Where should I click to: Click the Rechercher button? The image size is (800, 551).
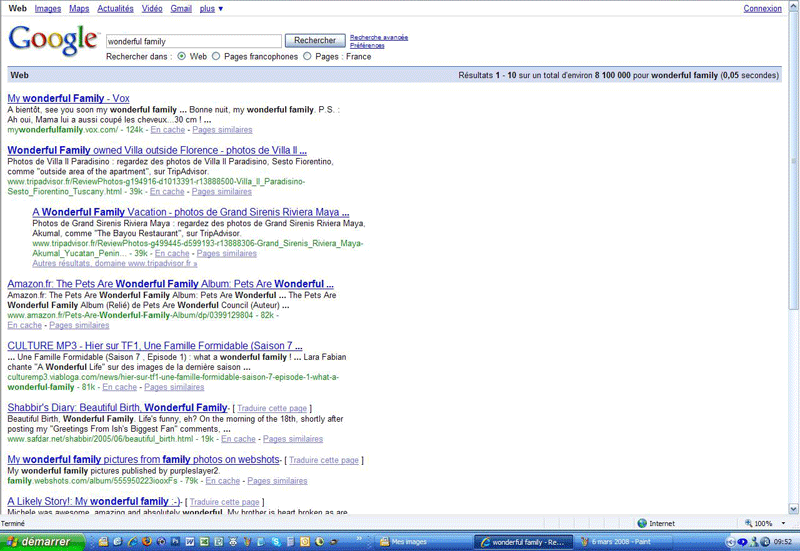pos(315,41)
